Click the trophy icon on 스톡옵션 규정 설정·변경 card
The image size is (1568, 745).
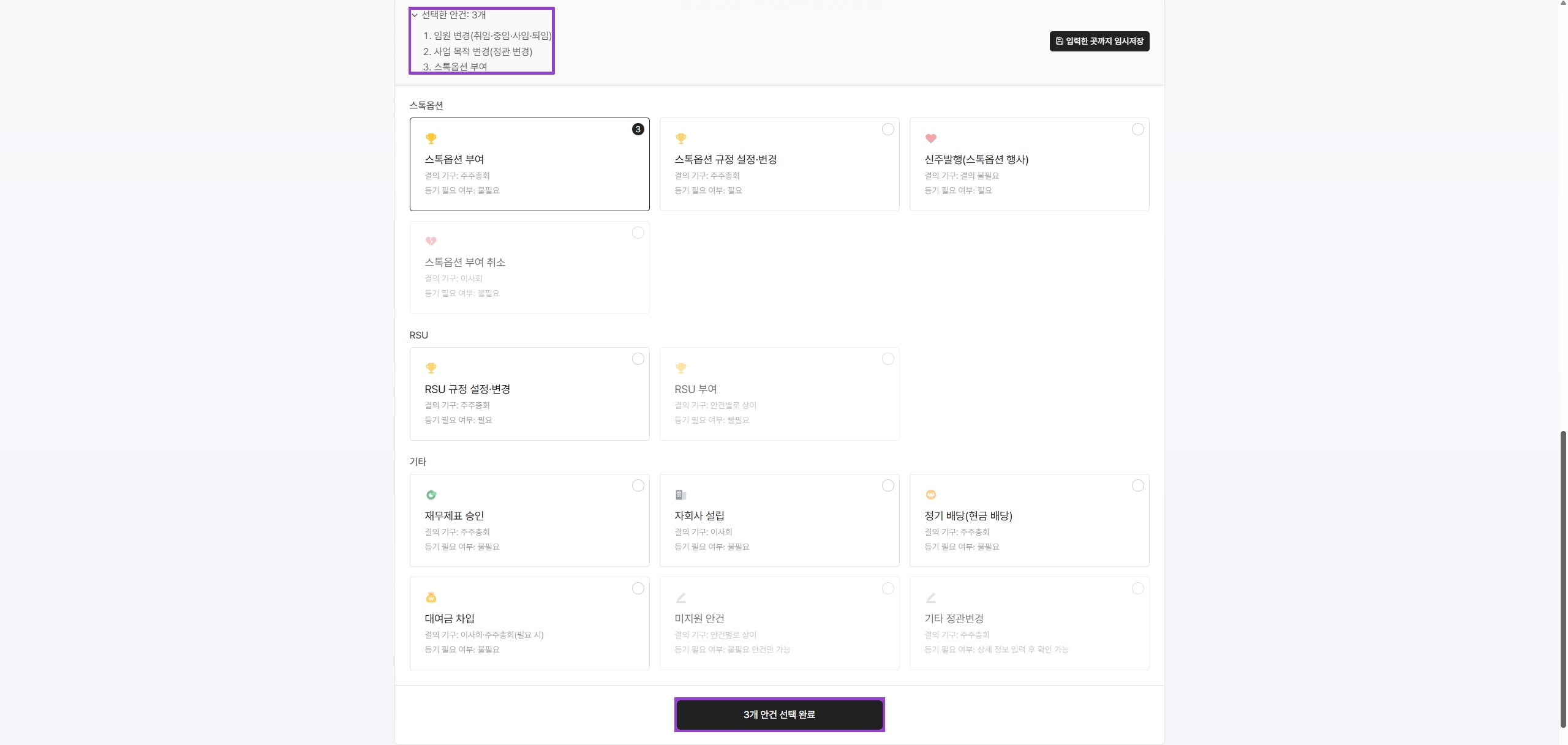(681, 138)
